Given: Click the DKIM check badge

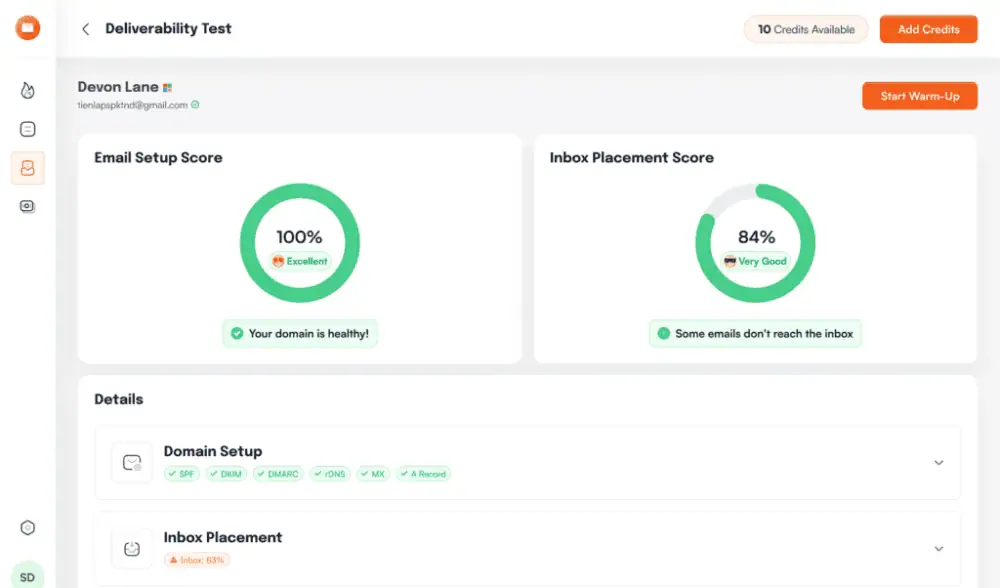Looking at the screenshot, I should pos(227,474).
